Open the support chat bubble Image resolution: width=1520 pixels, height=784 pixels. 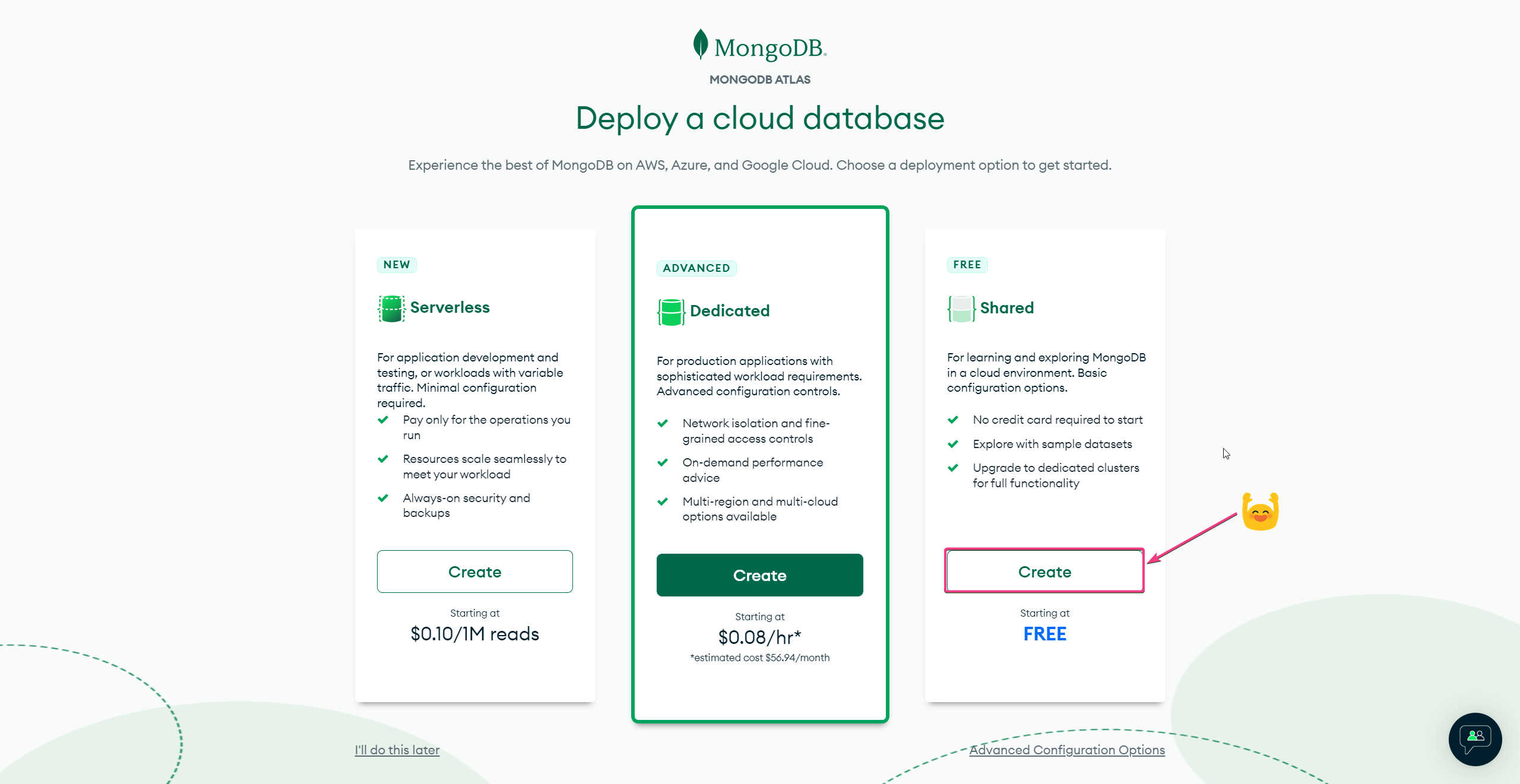click(1475, 739)
